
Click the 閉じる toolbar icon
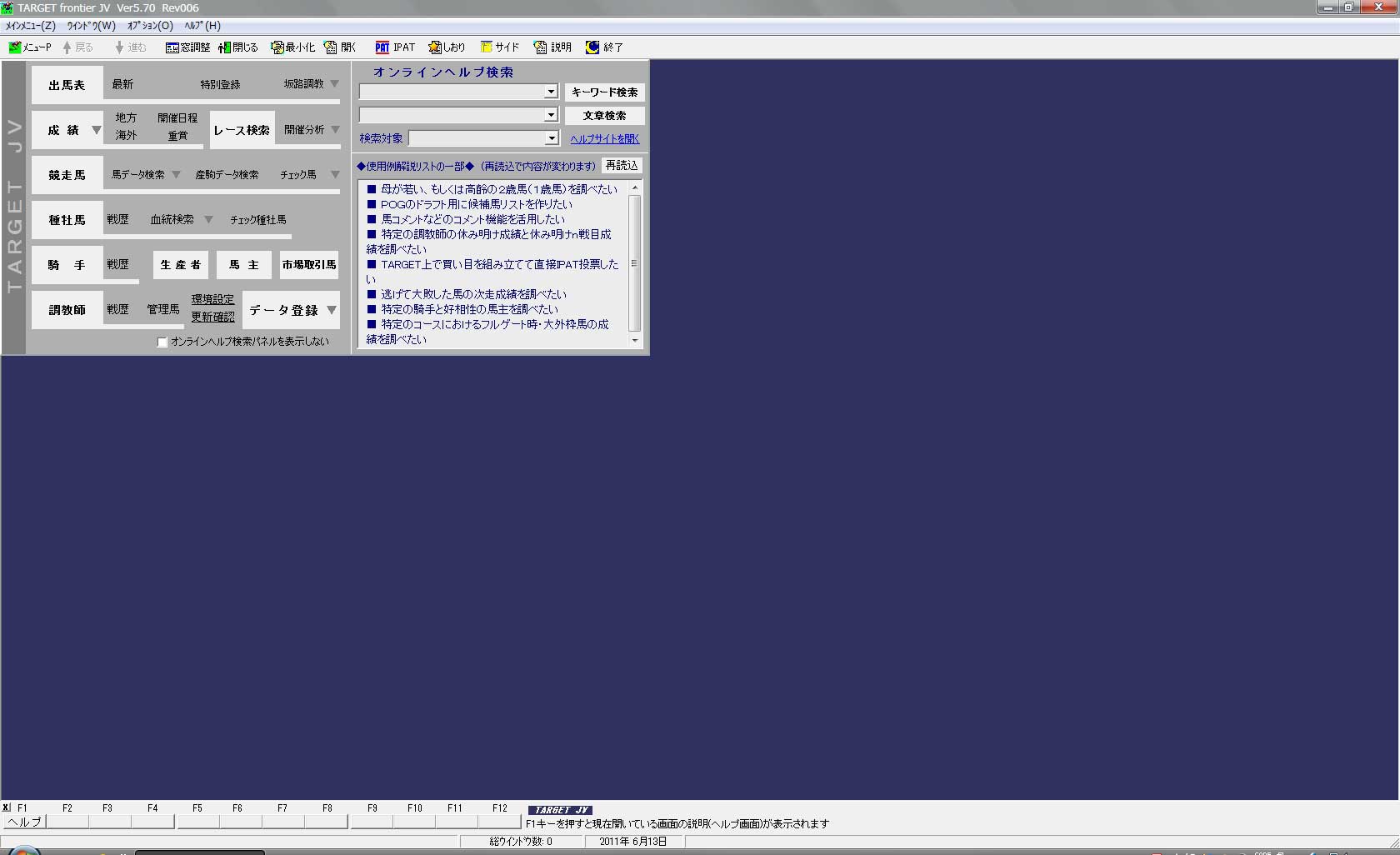[x=224, y=47]
